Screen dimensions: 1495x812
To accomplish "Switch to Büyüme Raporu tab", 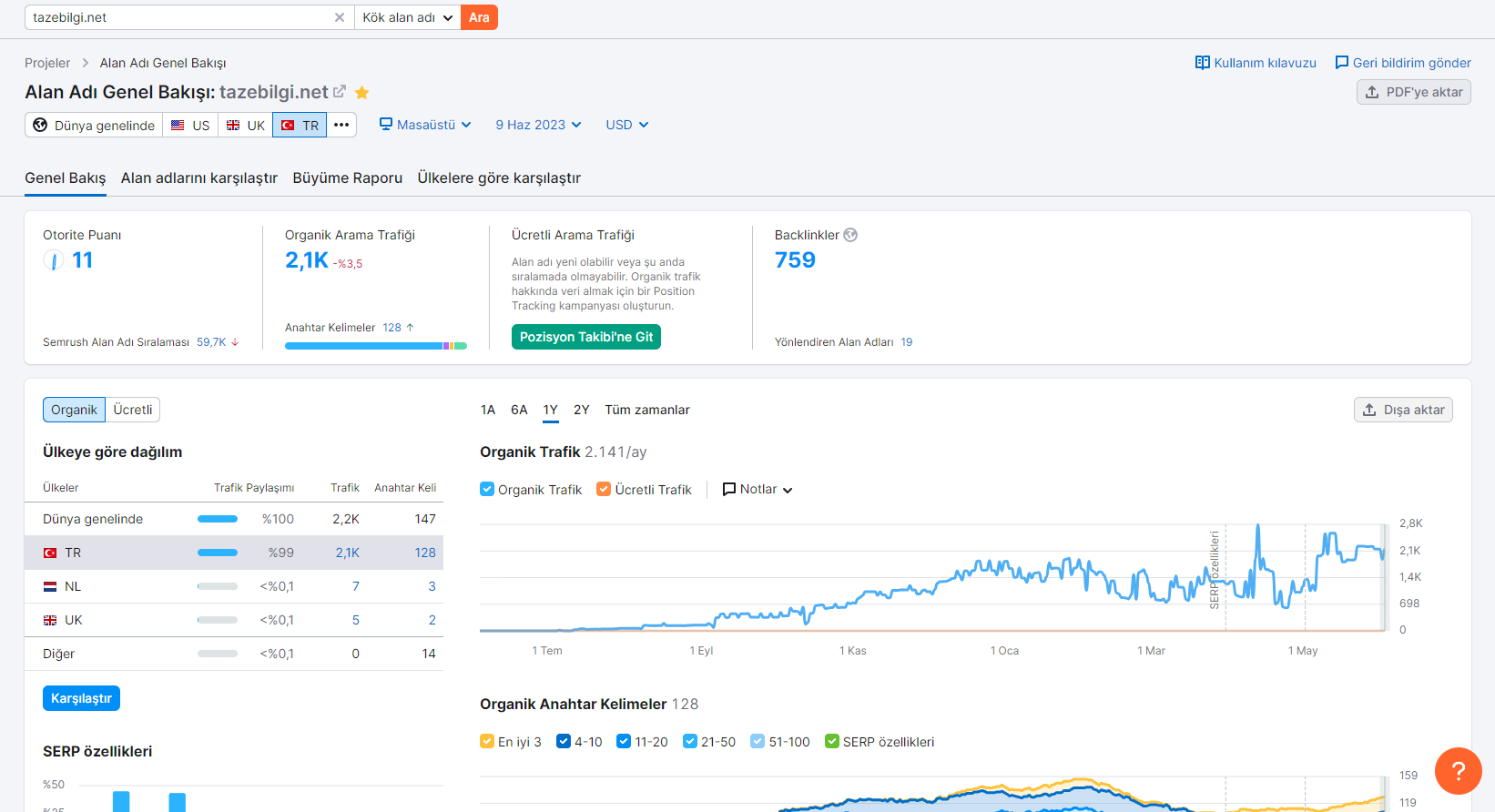I will [x=347, y=178].
